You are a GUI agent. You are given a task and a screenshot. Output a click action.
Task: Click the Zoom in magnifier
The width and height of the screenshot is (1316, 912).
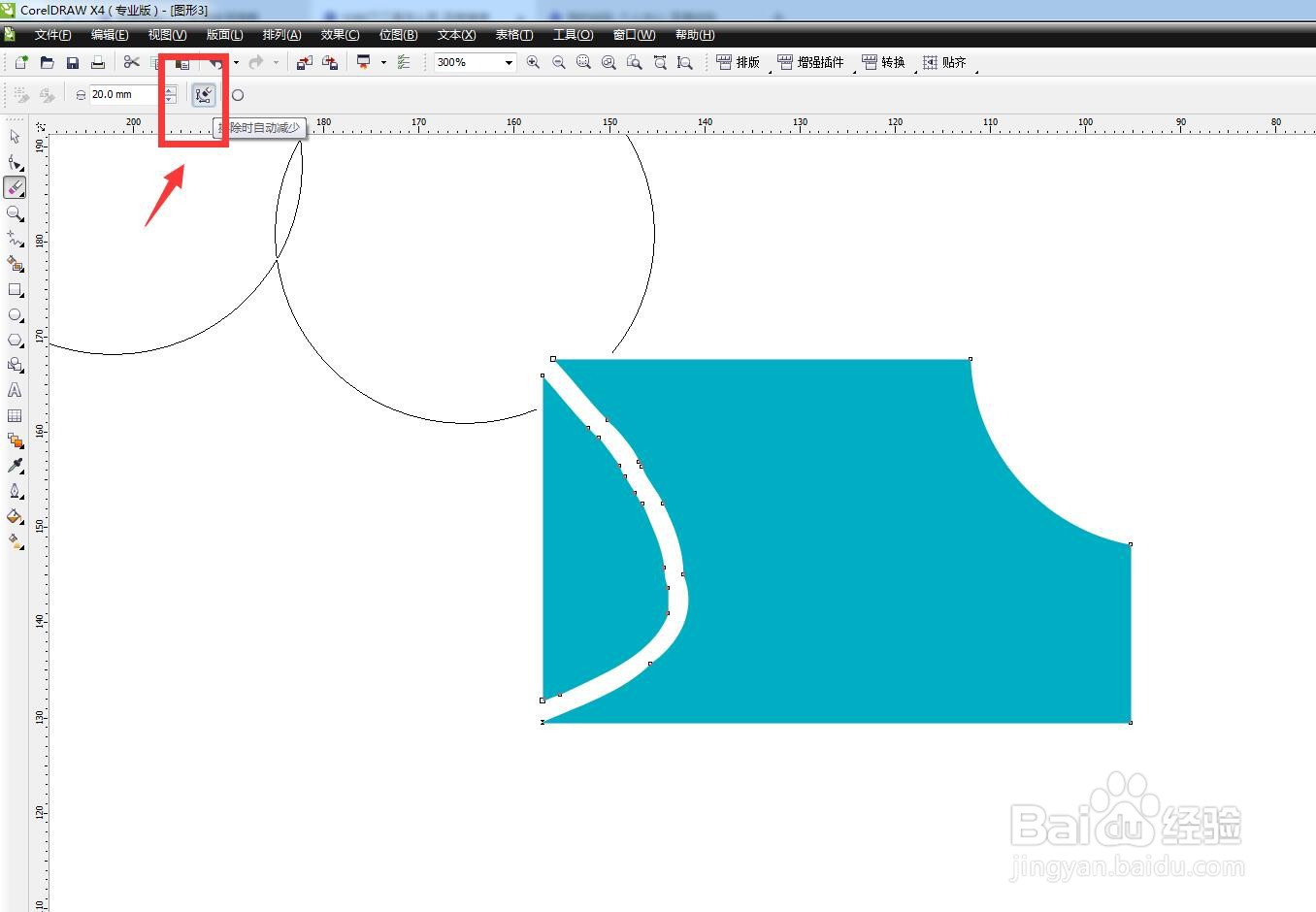pyautogui.click(x=533, y=62)
